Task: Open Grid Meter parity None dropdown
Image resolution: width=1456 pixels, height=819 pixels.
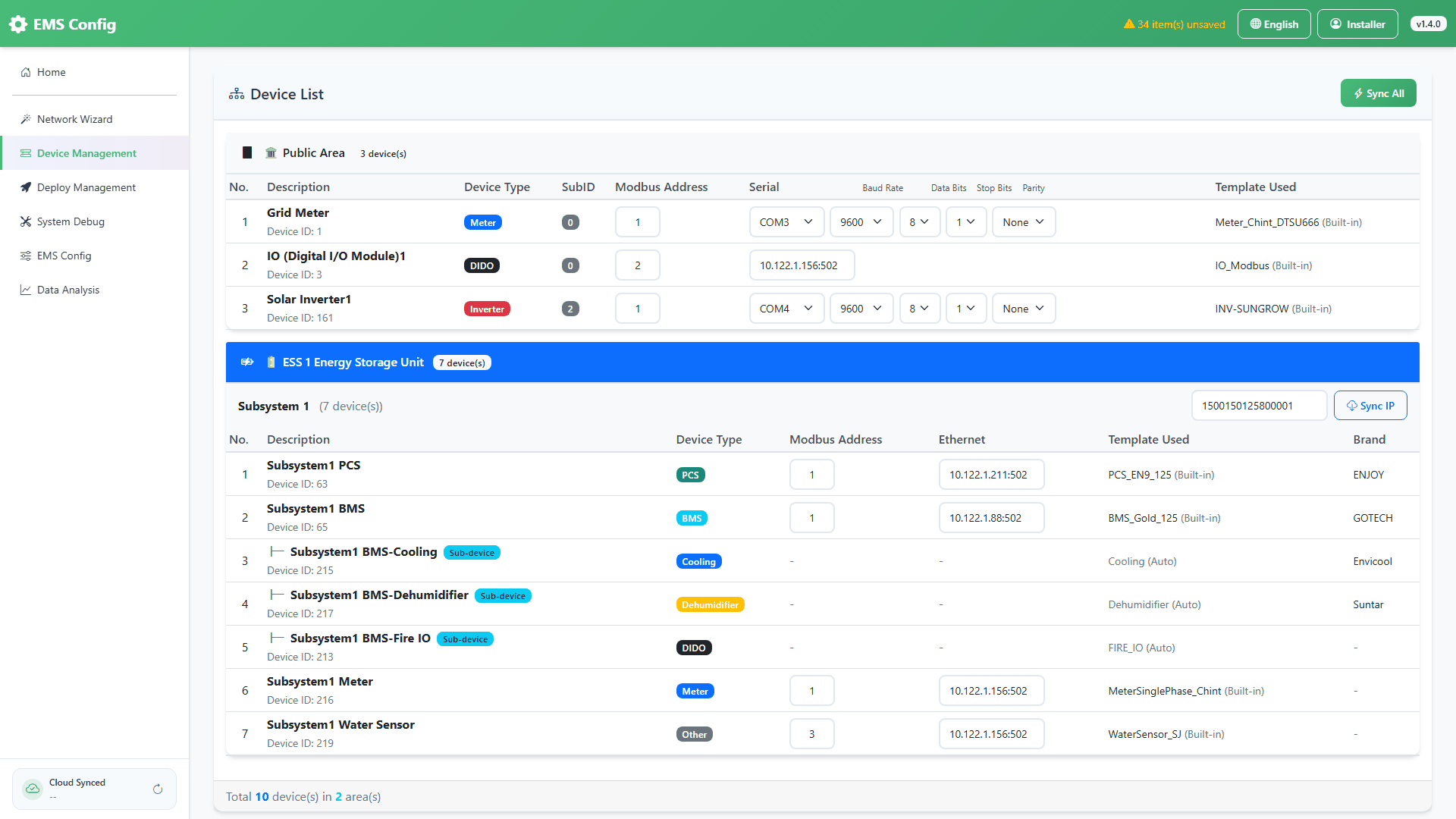Action: pos(1024,222)
